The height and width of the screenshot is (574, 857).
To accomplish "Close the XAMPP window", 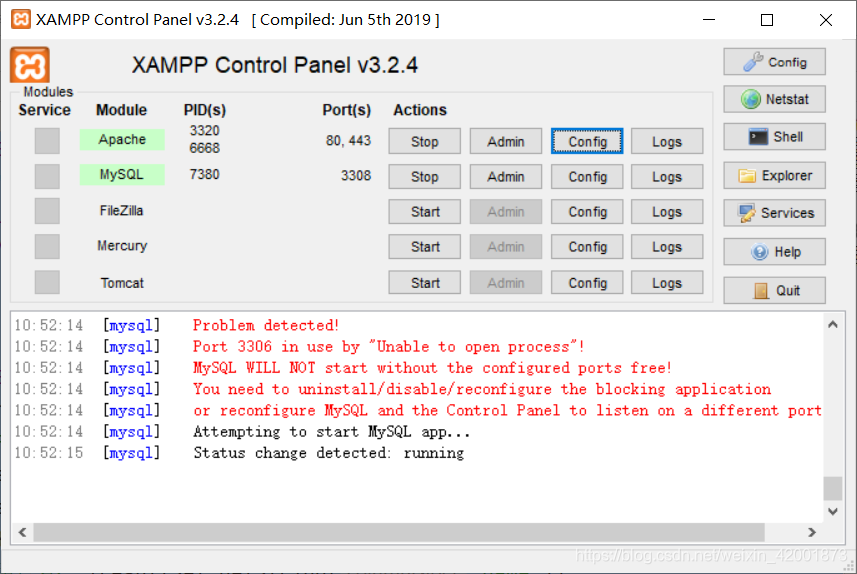I will click(826, 20).
